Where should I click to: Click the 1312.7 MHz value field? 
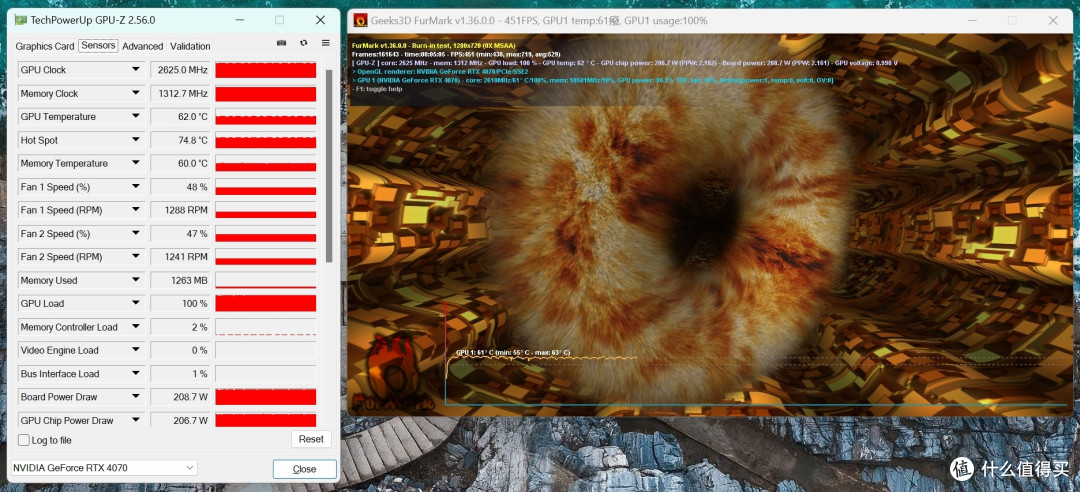pyautogui.click(x=180, y=94)
